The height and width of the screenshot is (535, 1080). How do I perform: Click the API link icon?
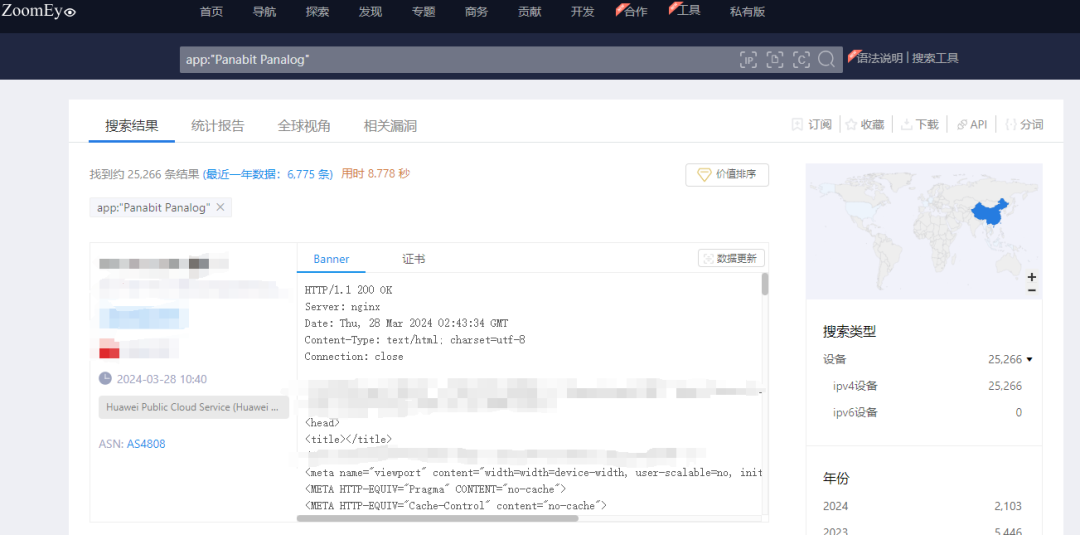tap(962, 125)
